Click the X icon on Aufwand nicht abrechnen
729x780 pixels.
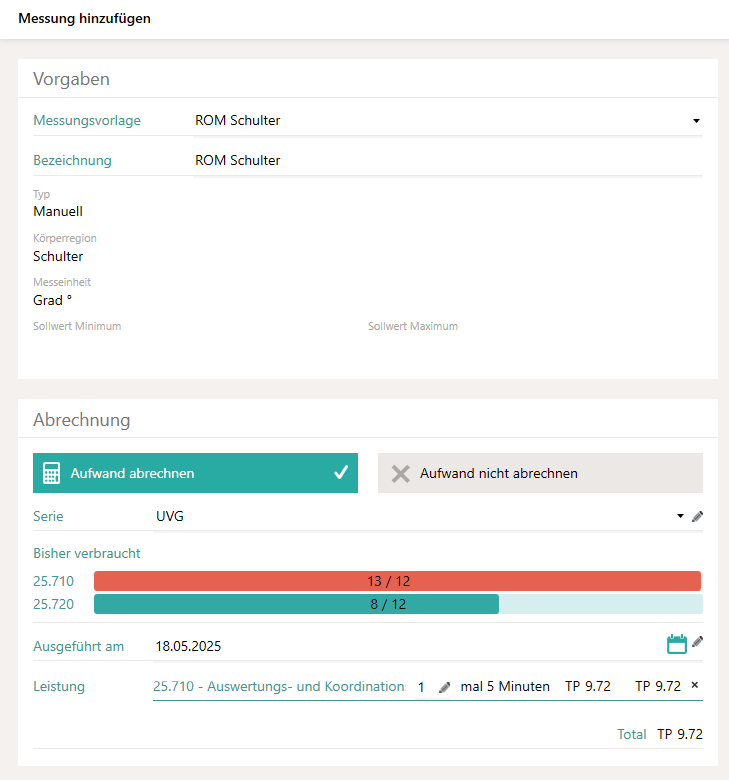pyautogui.click(x=401, y=473)
